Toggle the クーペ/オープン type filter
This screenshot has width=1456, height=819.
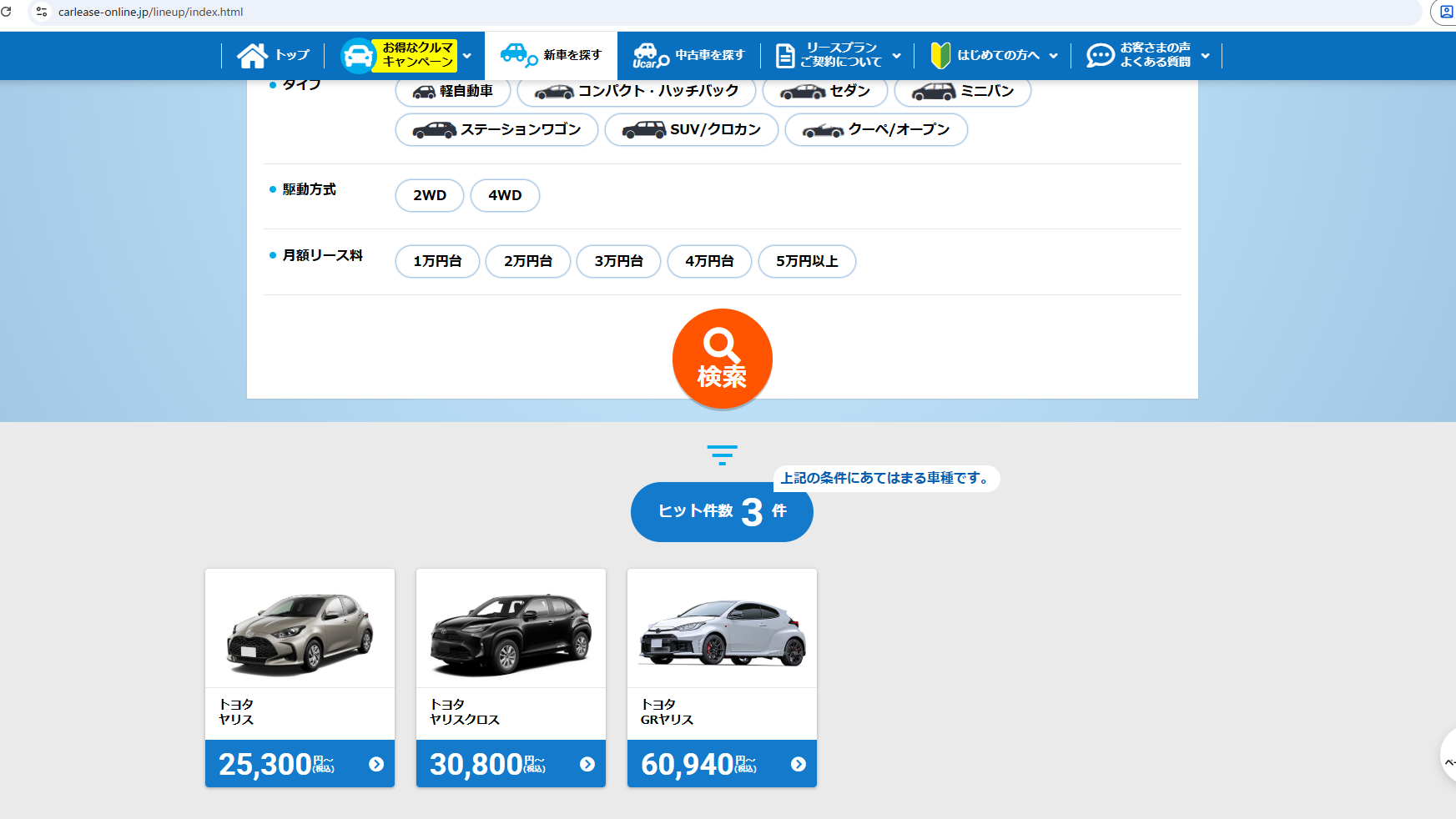876,129
